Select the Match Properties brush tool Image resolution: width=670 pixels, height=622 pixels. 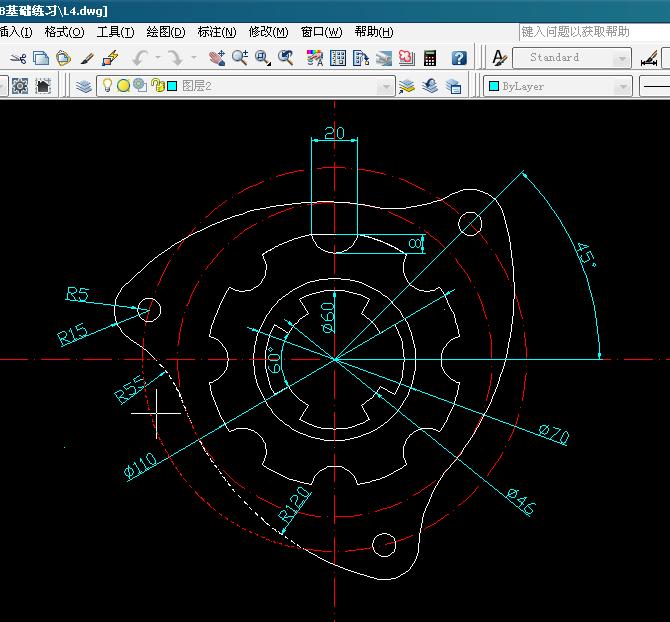(87, 58)
